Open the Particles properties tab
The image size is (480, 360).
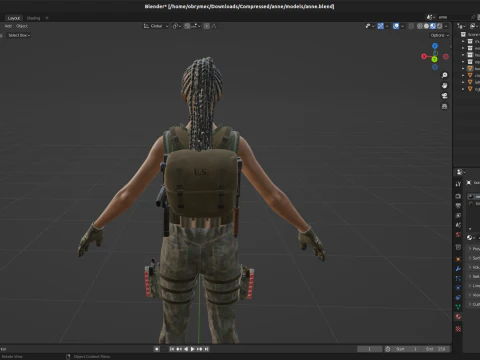(458, 278)
